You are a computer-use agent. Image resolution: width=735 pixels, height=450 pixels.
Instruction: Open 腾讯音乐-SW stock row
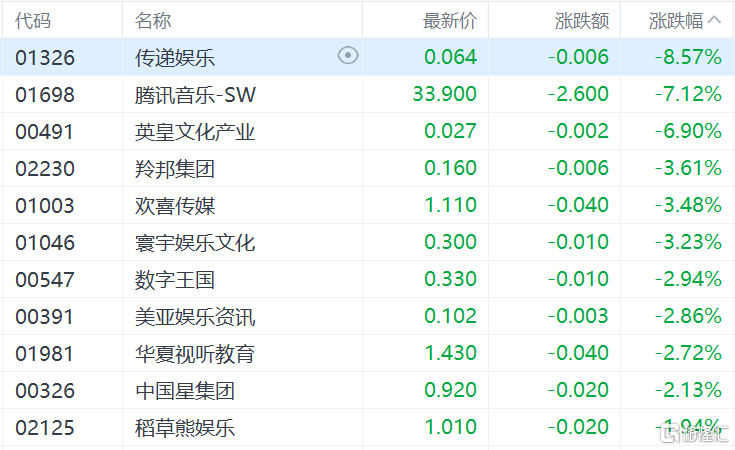[195, 95]
